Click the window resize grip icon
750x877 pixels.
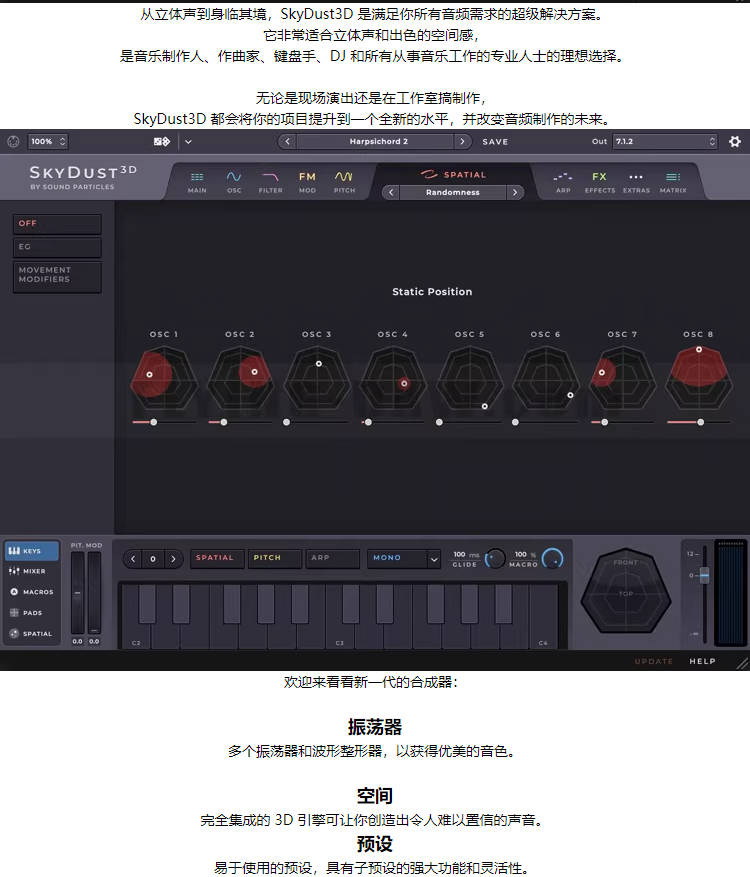[742, 663]
